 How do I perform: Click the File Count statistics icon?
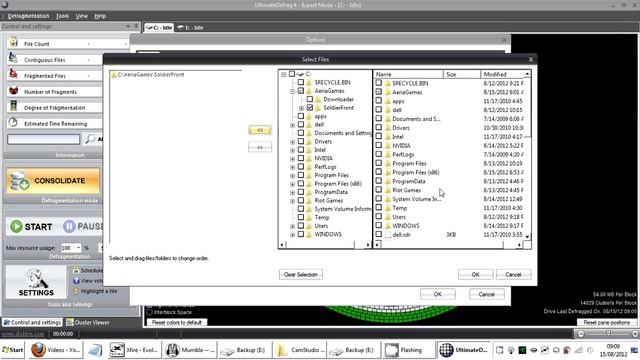pos(13,42)
